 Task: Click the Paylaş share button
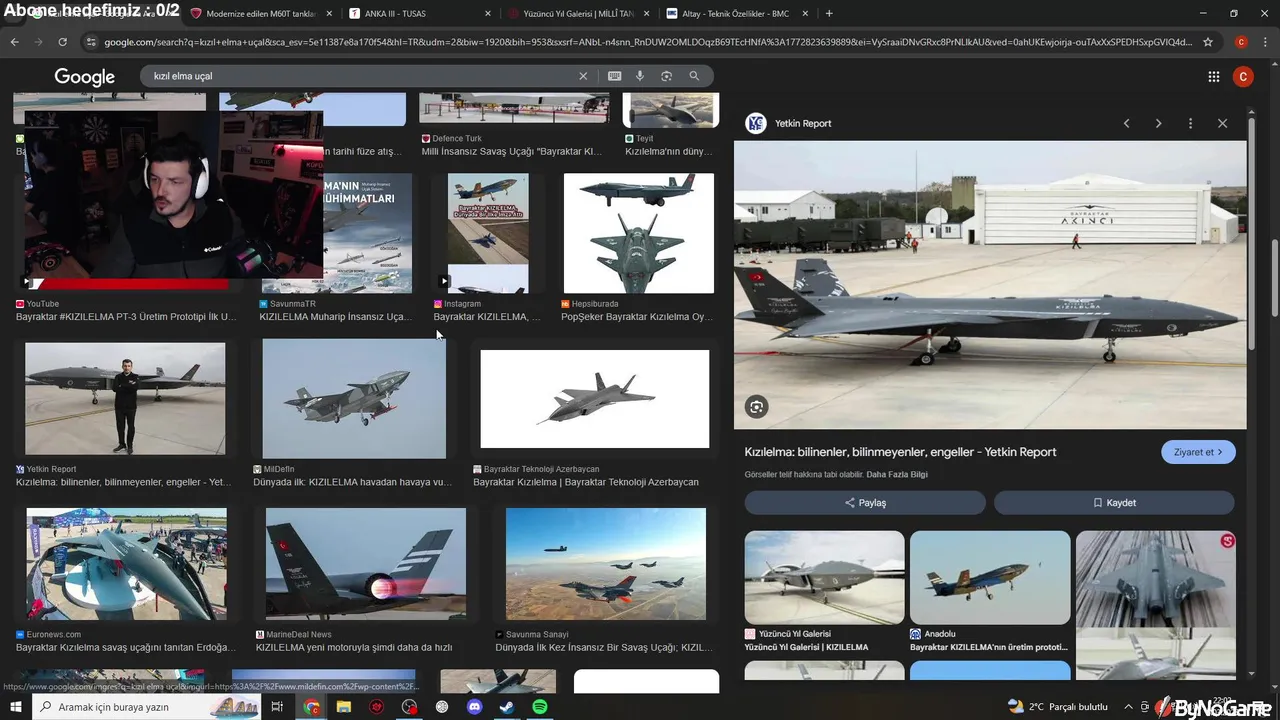(865, 502)
